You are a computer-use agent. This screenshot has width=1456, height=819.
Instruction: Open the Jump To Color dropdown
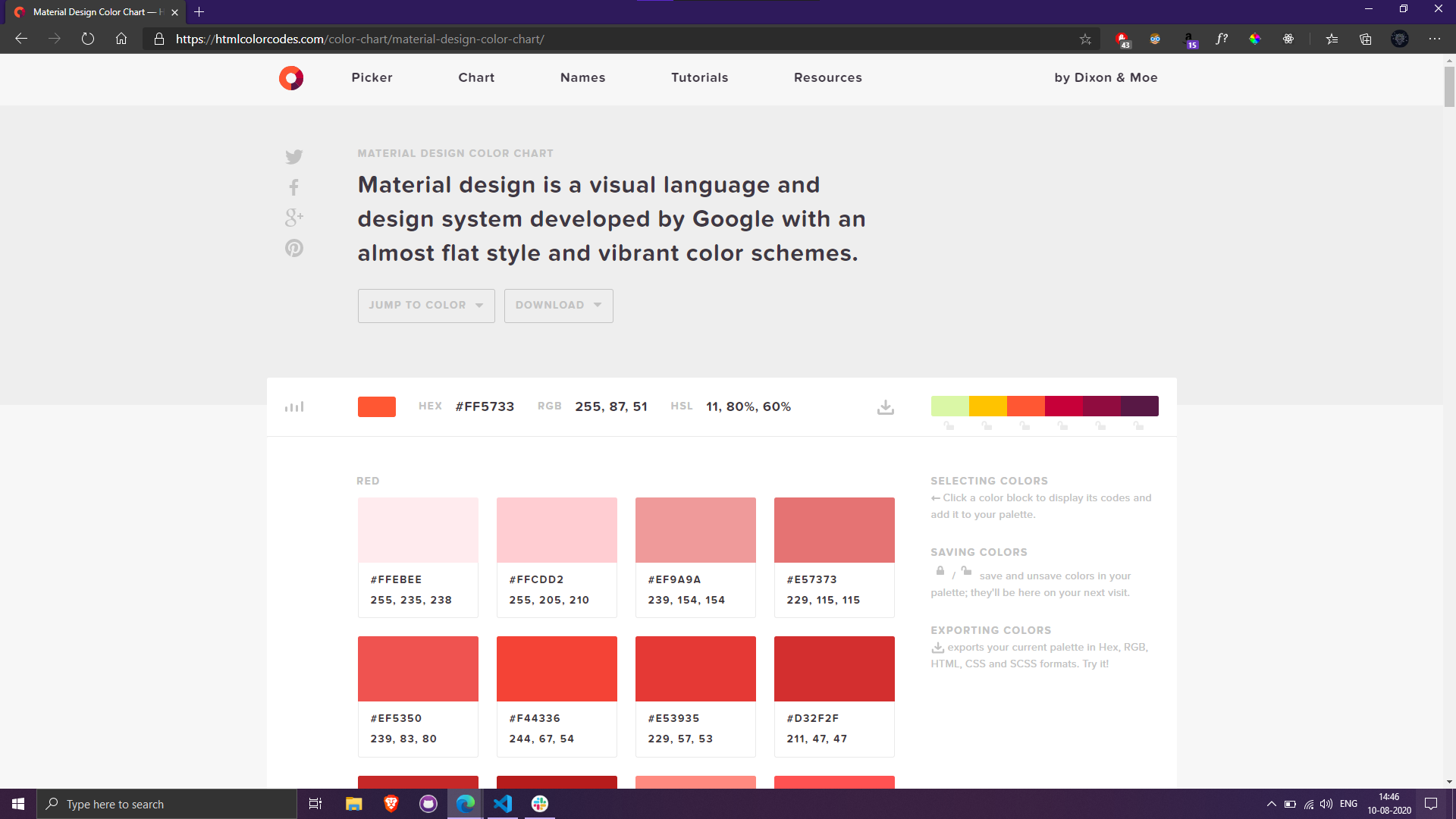(425, 306)
